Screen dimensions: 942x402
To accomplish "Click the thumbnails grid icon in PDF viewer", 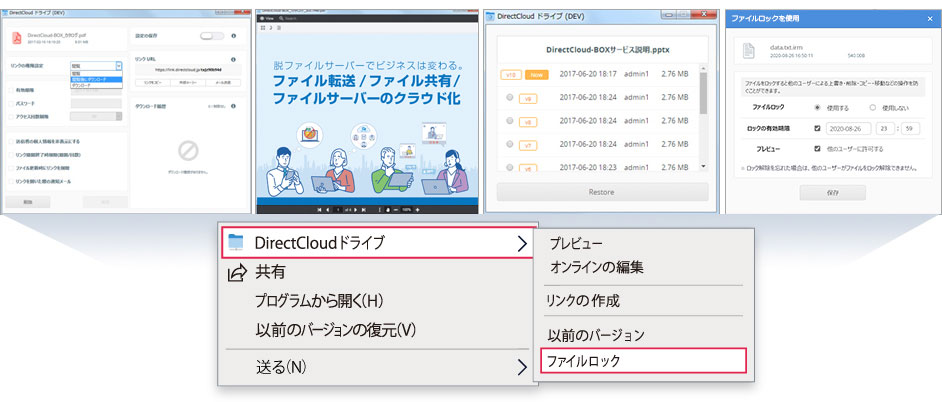I will click(263, 28).
